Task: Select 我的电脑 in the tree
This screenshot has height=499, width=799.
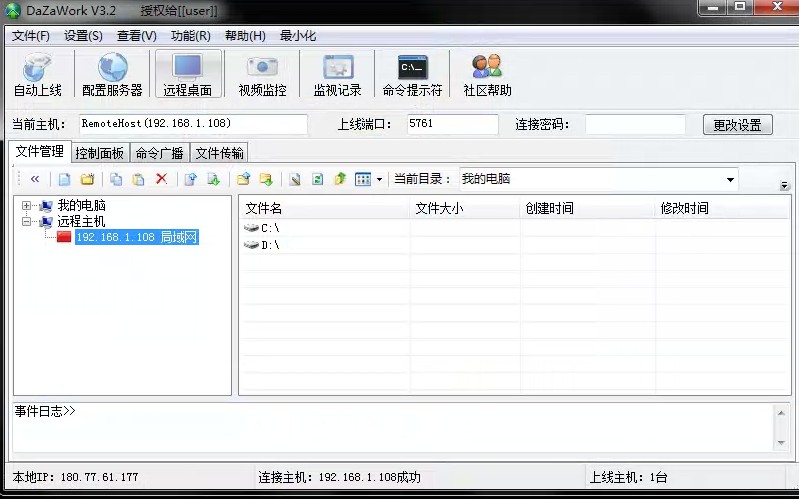Action: point(82,205)
